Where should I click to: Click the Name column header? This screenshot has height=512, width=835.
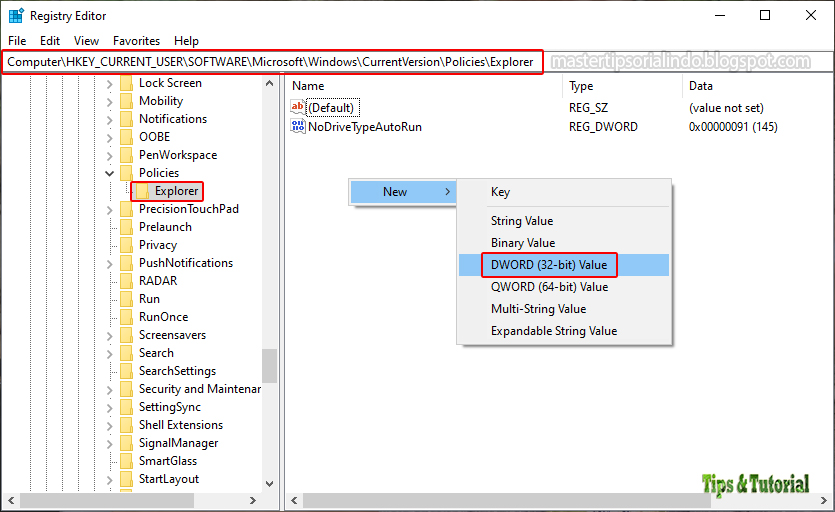click(425, 86)
